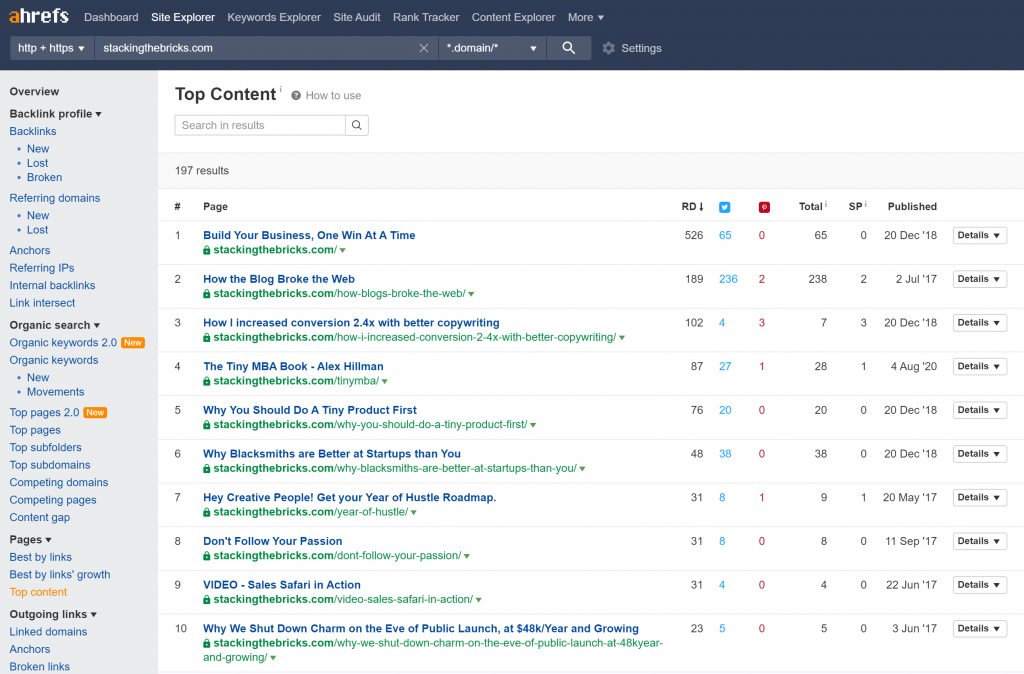
Task: Open Organic keywords 2.0 link
Action: [x=63, y=342]
